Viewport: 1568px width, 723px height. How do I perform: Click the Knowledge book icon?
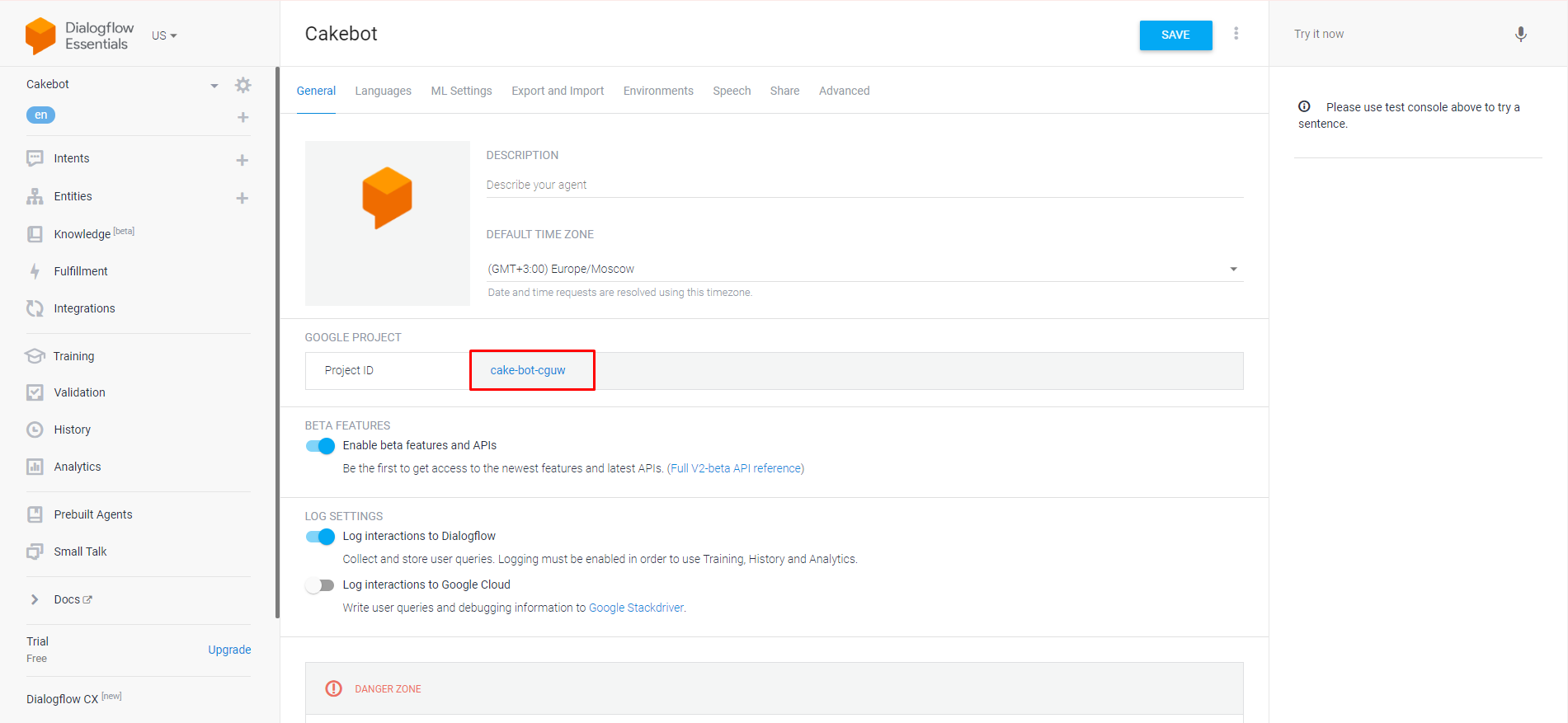pos(35,234)
